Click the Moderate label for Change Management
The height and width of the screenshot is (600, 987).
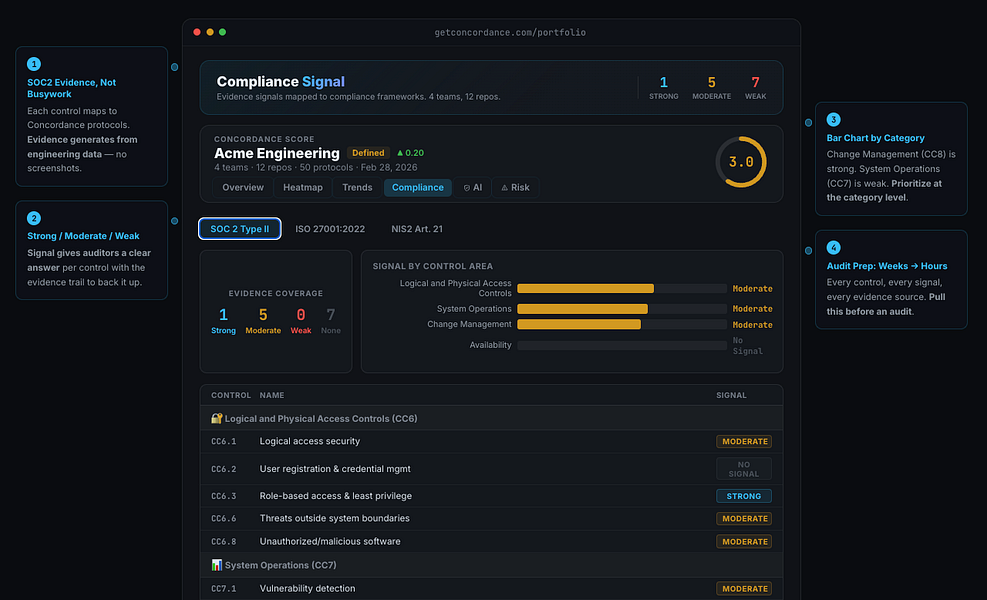tap(752, 325)
